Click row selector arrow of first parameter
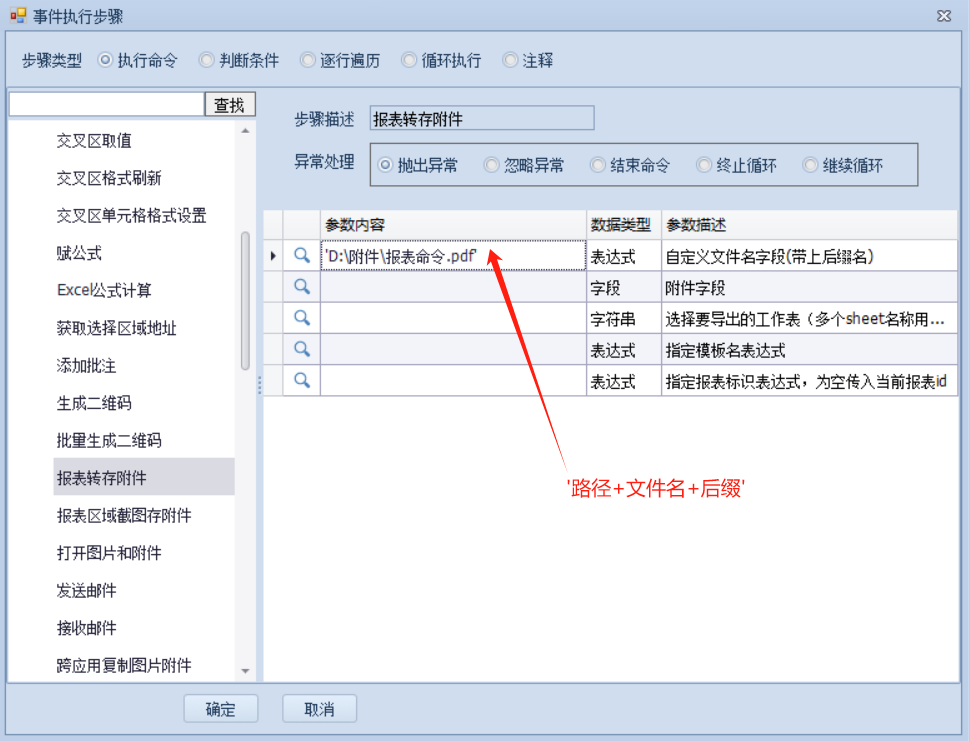The width and height of the screenshot is (970, 742). pos(273,256)
